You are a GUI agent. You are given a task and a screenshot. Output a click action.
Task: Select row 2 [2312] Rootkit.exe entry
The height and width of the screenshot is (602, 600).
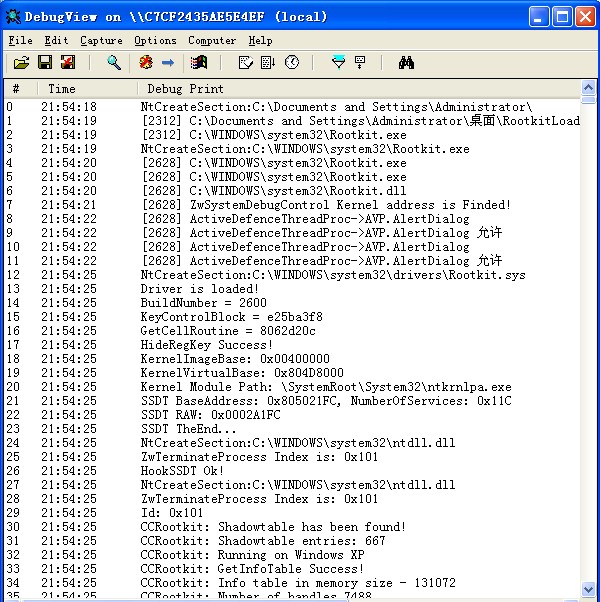tap(292, 135)
